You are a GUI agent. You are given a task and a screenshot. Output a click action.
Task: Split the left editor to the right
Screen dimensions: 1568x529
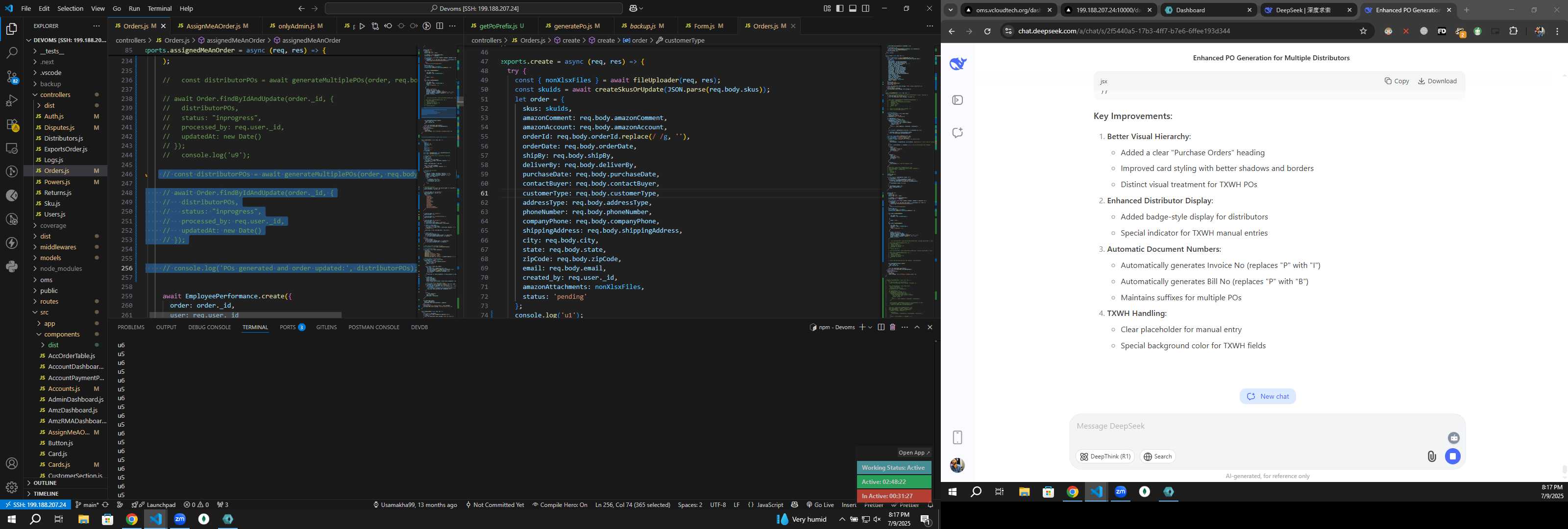[440, 26]
